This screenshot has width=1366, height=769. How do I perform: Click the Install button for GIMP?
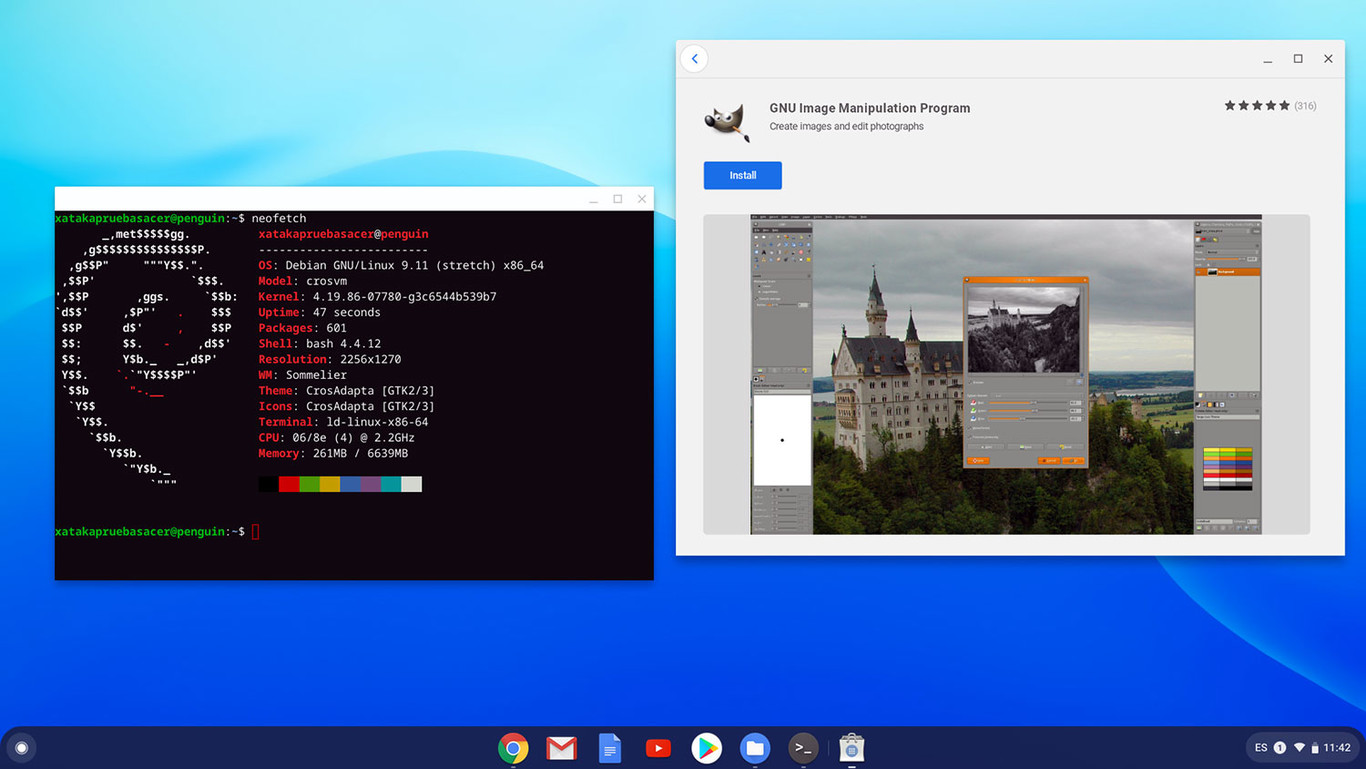tap(742, 175)
